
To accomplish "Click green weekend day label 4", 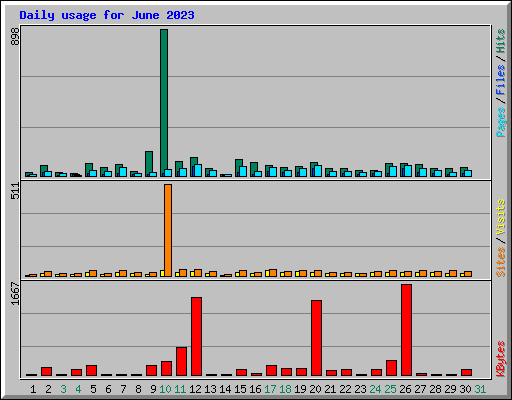I will [78, 389].
